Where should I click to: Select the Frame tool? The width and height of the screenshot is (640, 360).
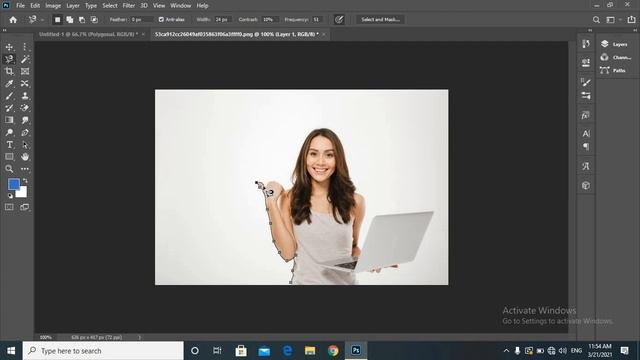pyautogui.click(x=25, y=71)
